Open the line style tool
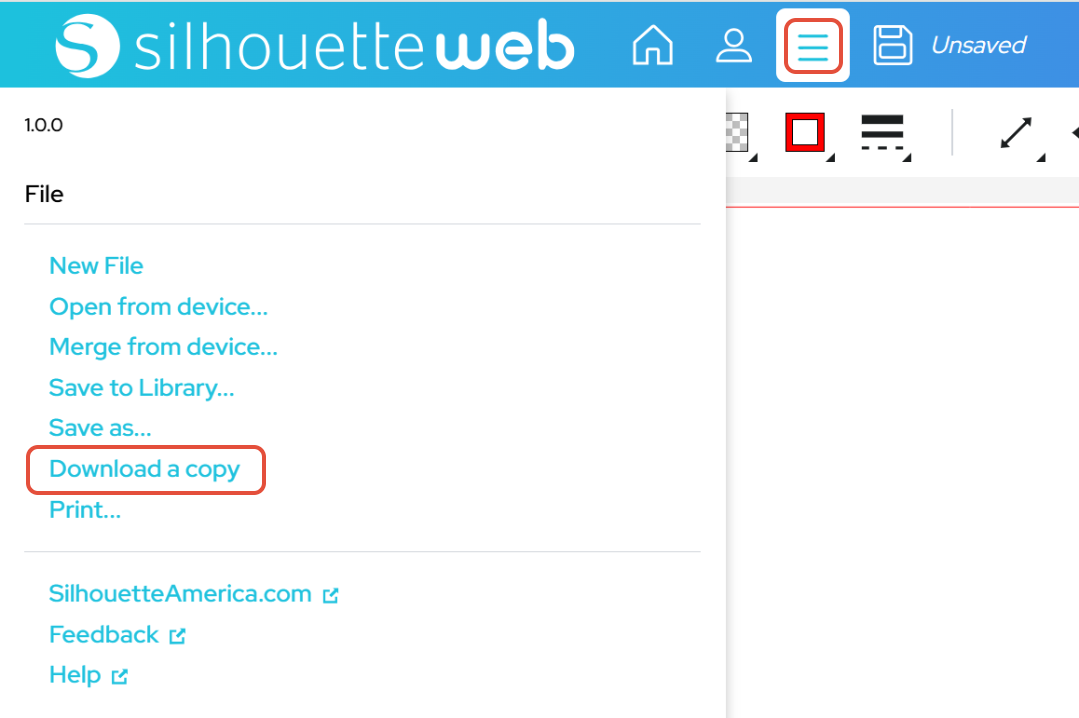Image resolution: width=1079 pixels, height=718 pixels. pyautogui.click(x=882, y=132)
